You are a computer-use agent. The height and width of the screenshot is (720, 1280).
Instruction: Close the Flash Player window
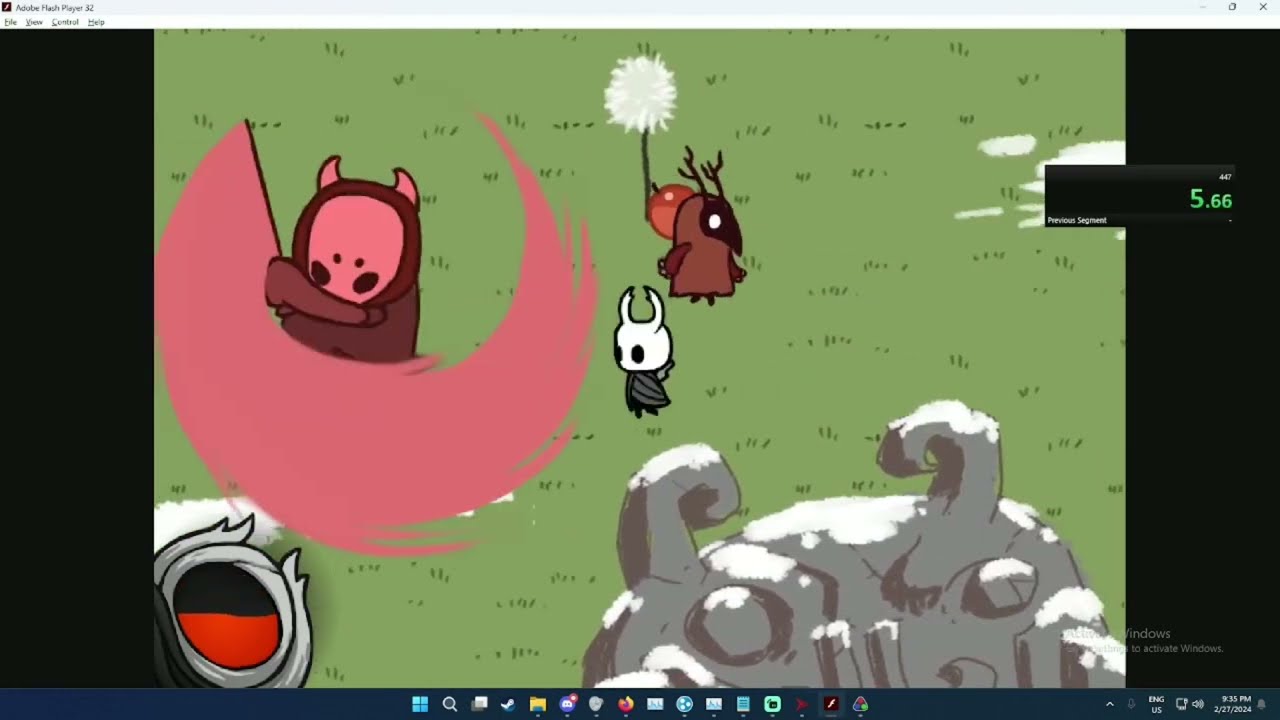pyautogui.click(x=1263, y=7)
